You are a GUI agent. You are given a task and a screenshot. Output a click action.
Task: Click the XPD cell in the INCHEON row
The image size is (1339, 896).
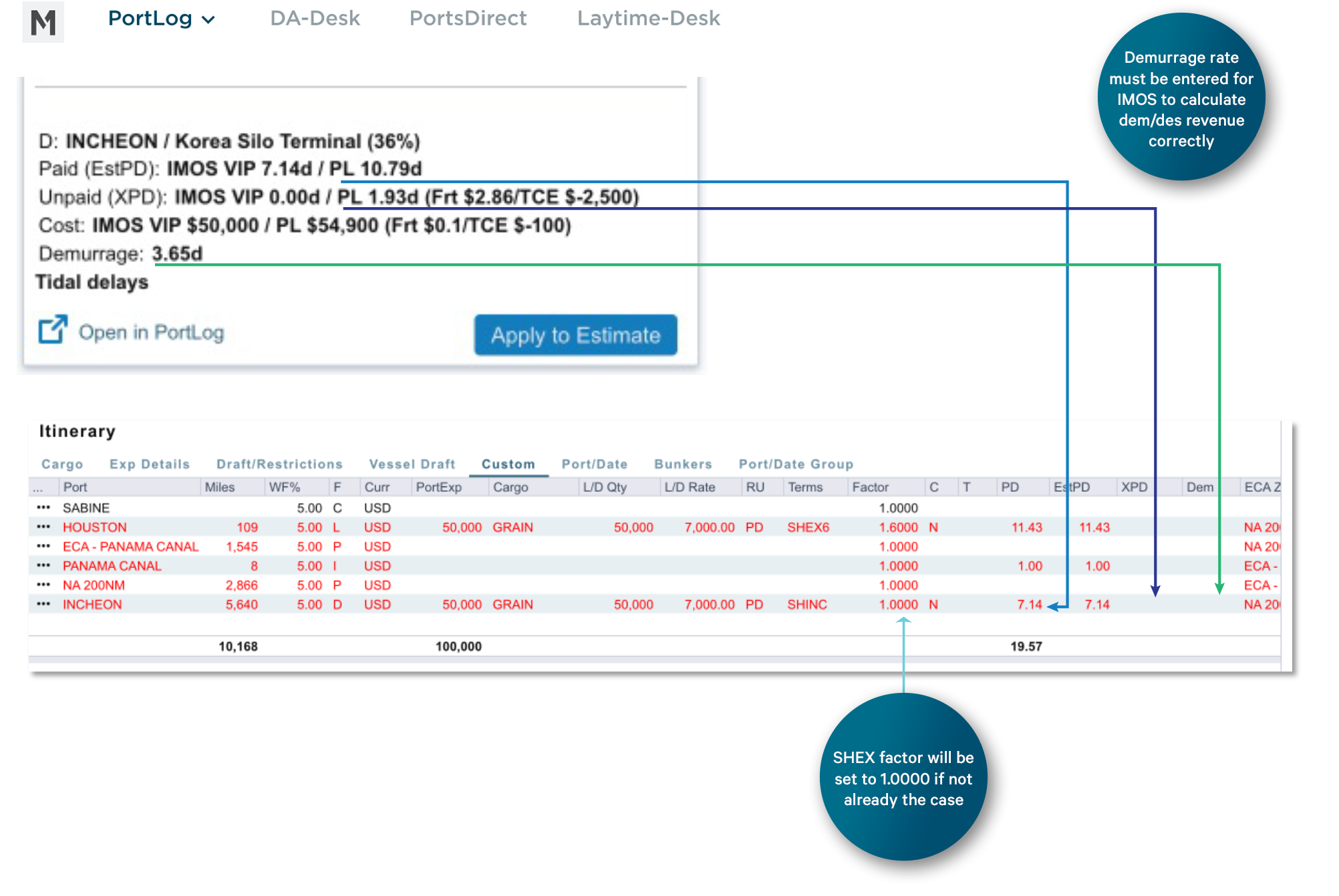[x=1148, y=605]
